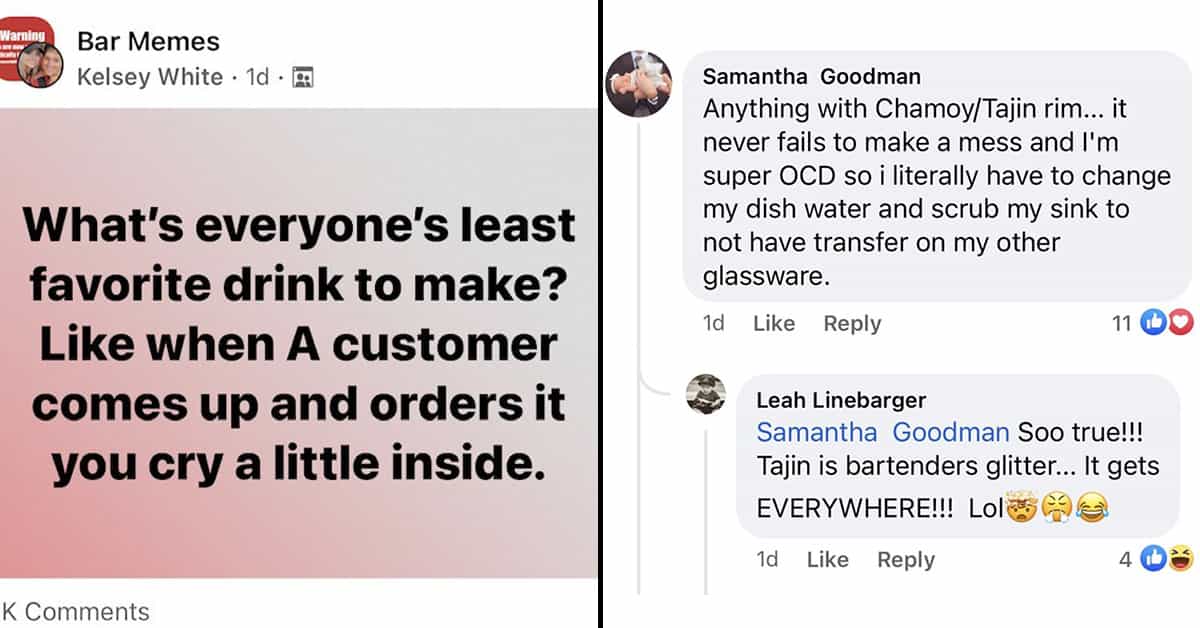1200x628 pixels.
Task: Open Leah Linebarger's profile picture
Action: pos(705,393)
